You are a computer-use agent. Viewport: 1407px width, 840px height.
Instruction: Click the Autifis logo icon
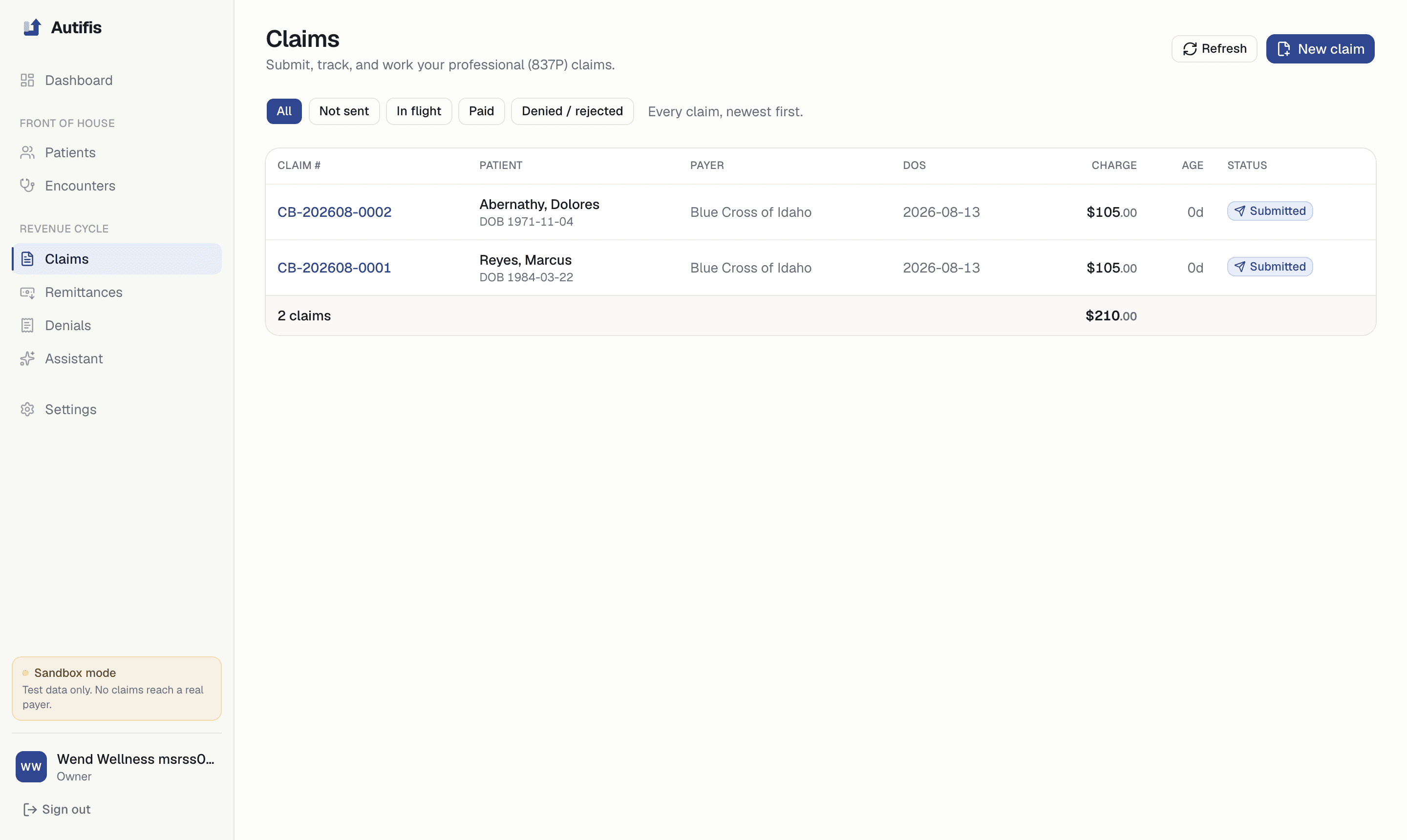[x=32, y=27]
